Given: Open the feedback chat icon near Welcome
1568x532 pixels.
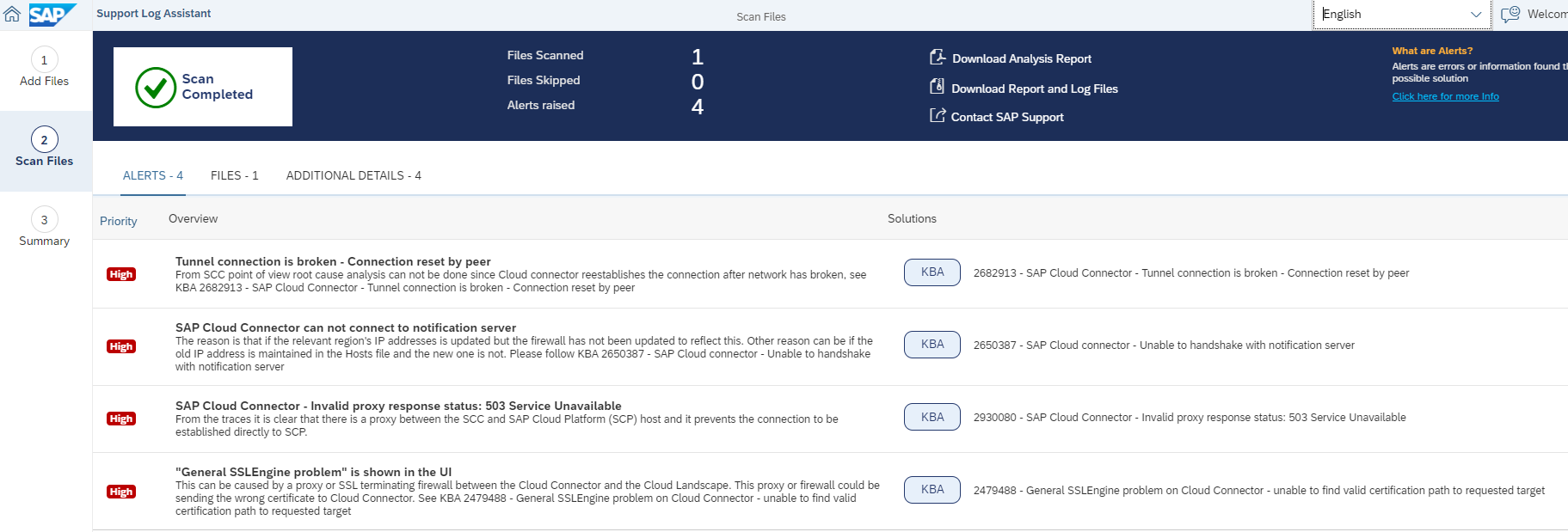Looking at the screenshot, I should [1510, 15].
